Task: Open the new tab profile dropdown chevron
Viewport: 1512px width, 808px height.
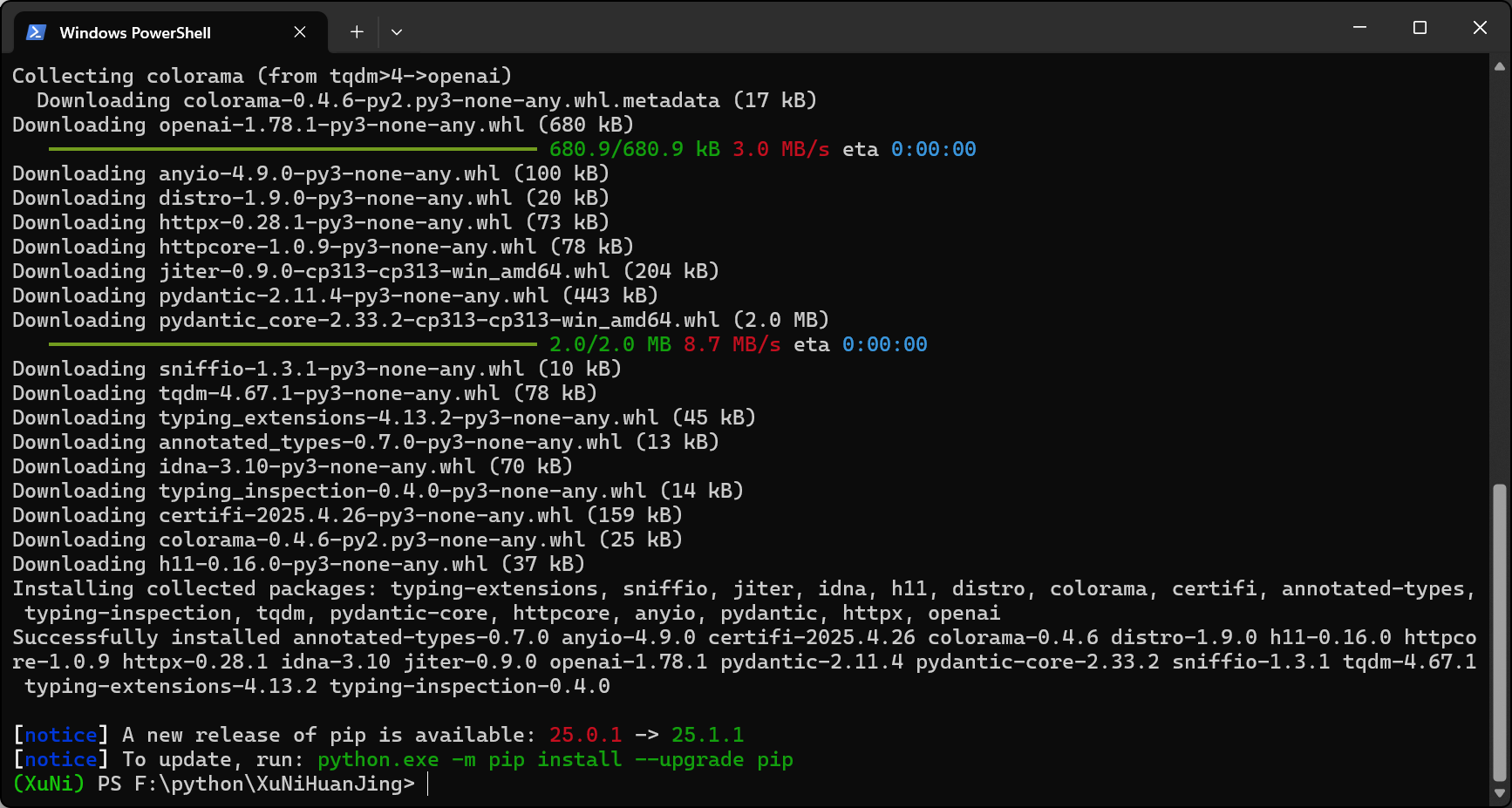Action: click(x=397, y=31)
